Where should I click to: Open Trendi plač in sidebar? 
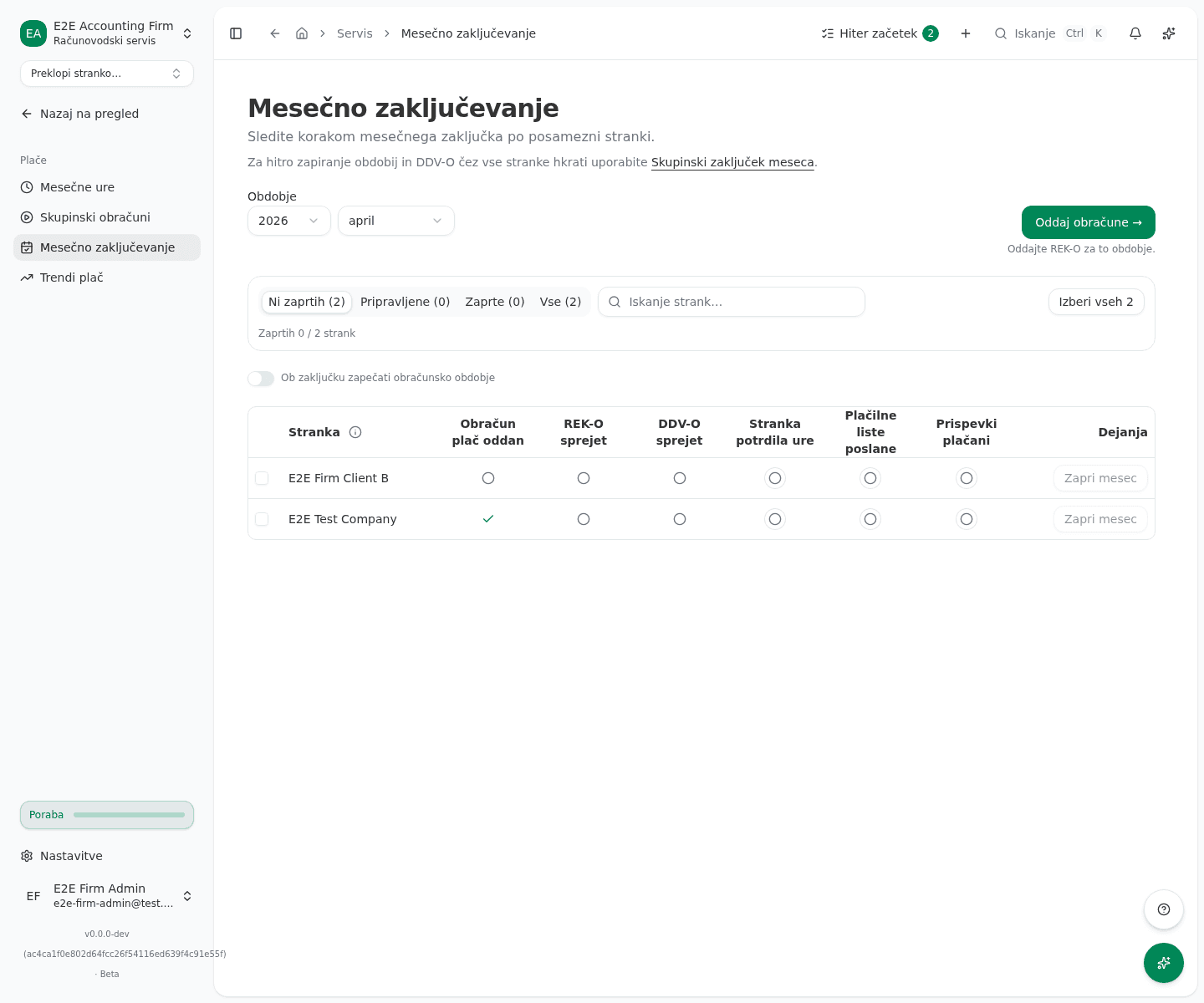(107, 277)
